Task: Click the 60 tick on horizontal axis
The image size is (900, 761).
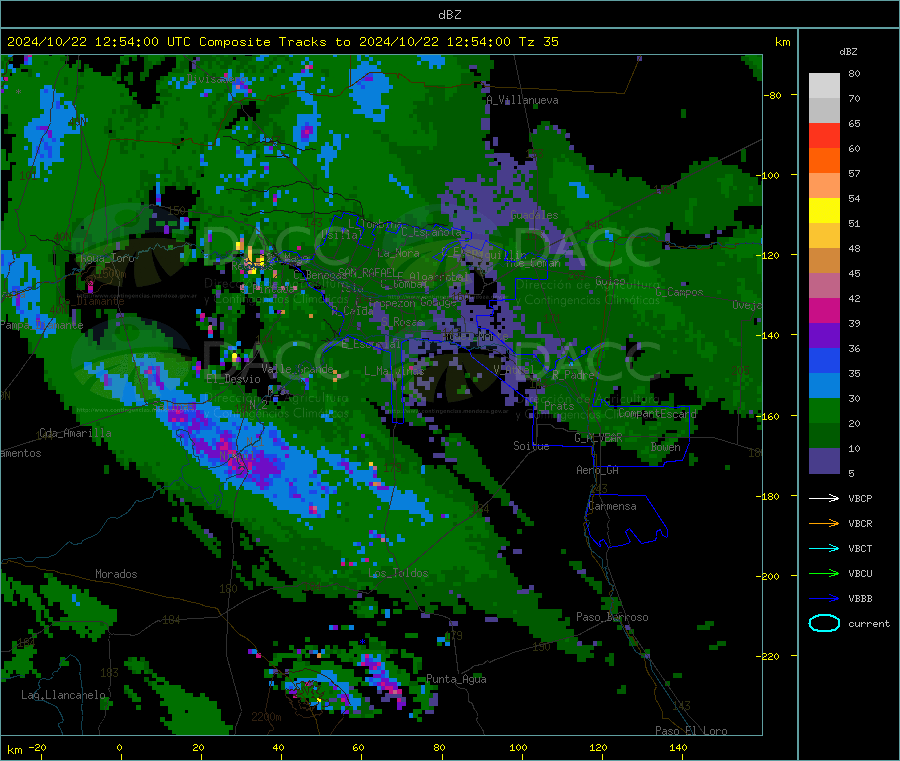Action: [358, 747]
